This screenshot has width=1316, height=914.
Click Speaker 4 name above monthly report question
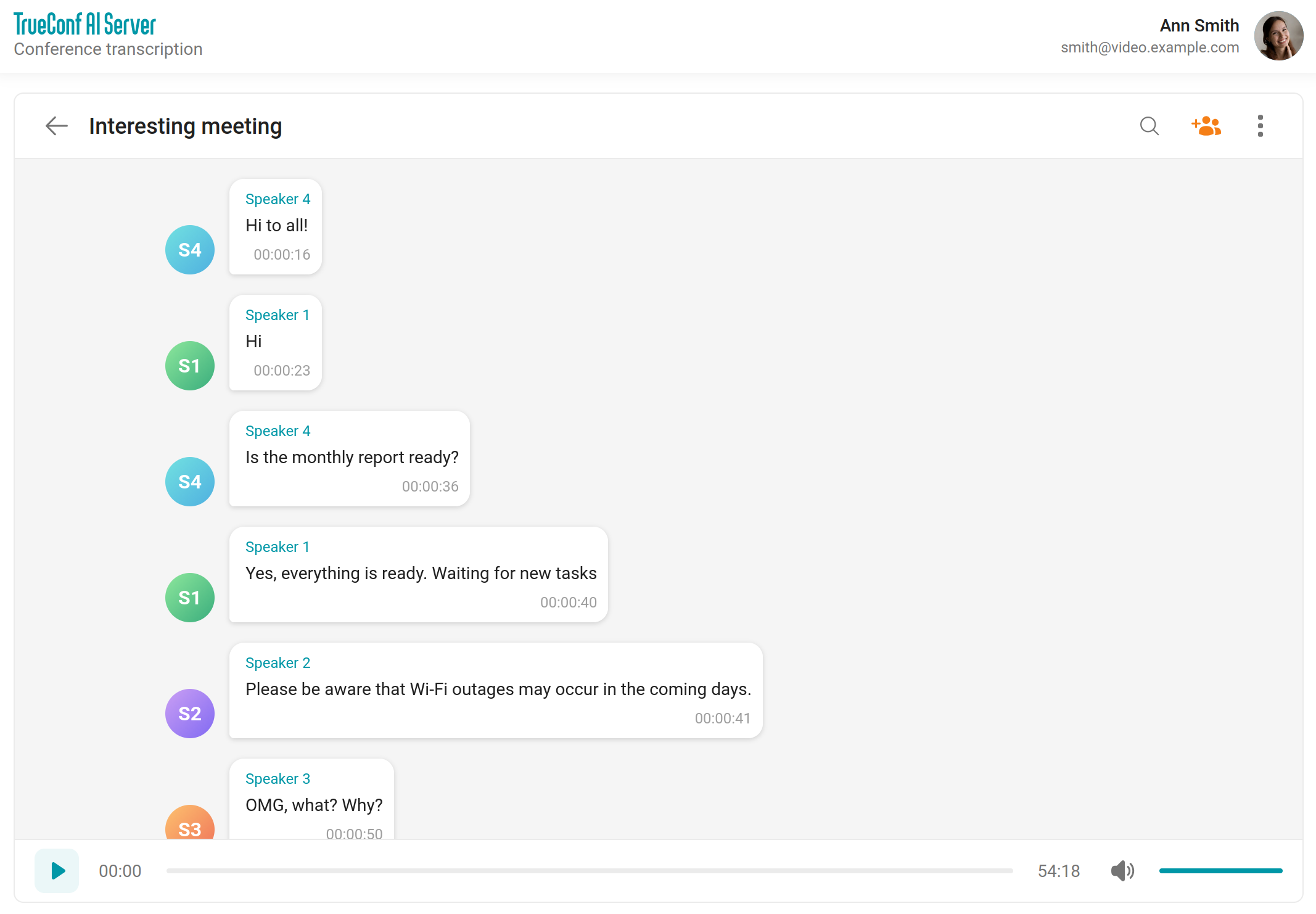[278, 431]
